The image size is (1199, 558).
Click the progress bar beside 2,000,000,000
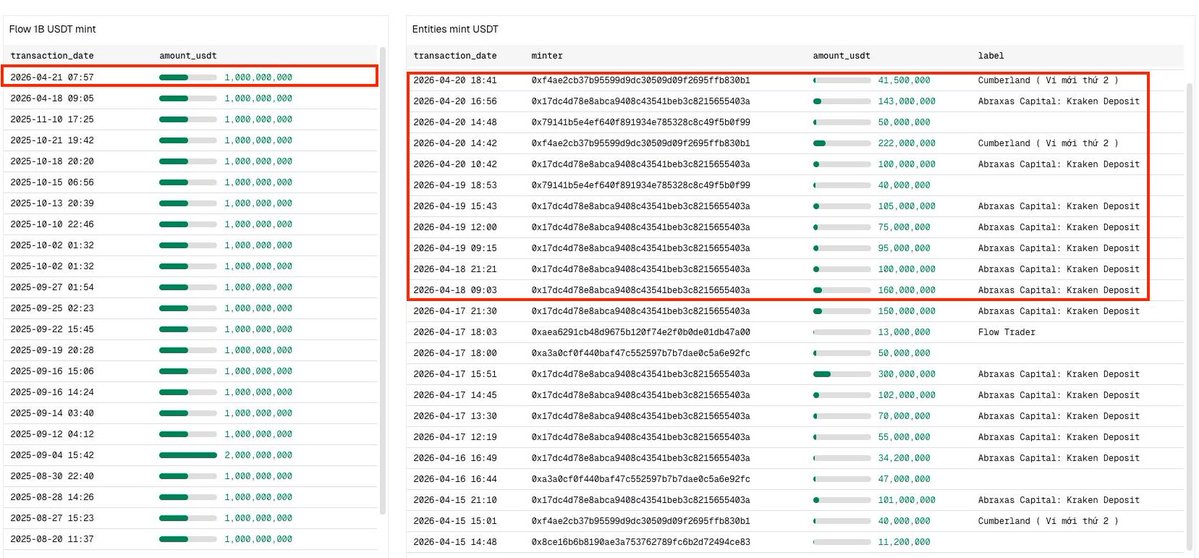(x=188, y=455)
